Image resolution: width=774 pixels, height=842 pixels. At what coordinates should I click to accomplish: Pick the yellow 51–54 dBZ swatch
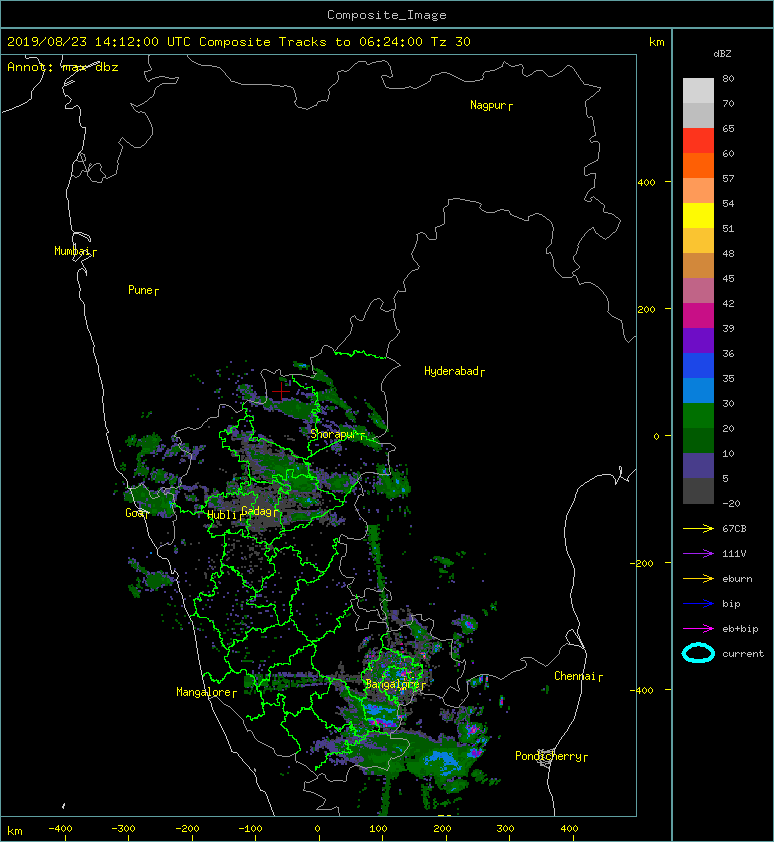point(698,216)
